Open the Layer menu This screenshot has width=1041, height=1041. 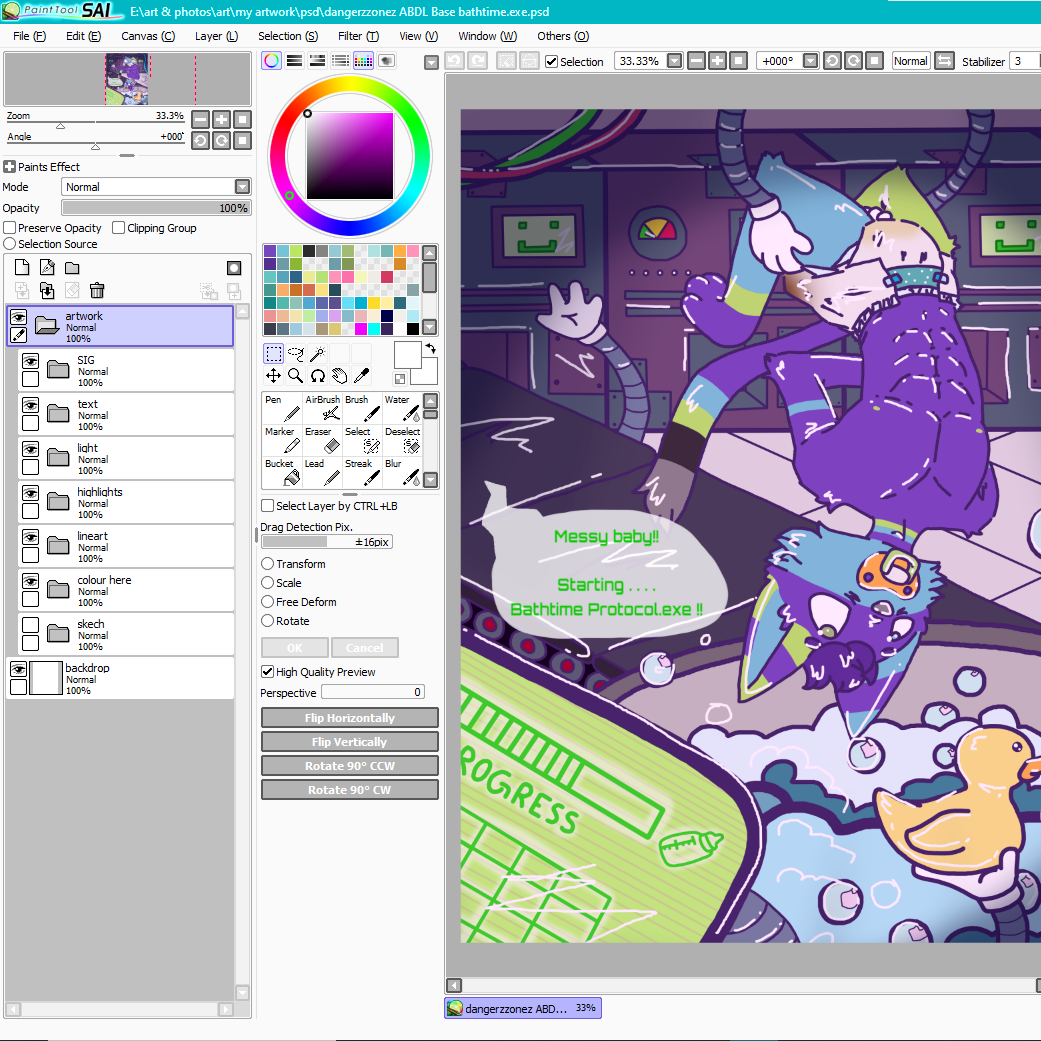click(216, 36)
